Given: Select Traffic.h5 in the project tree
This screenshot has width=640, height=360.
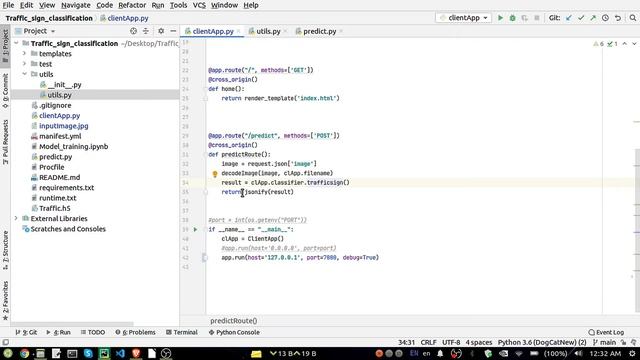Looking at the screenshot, I should pos(55,208).
